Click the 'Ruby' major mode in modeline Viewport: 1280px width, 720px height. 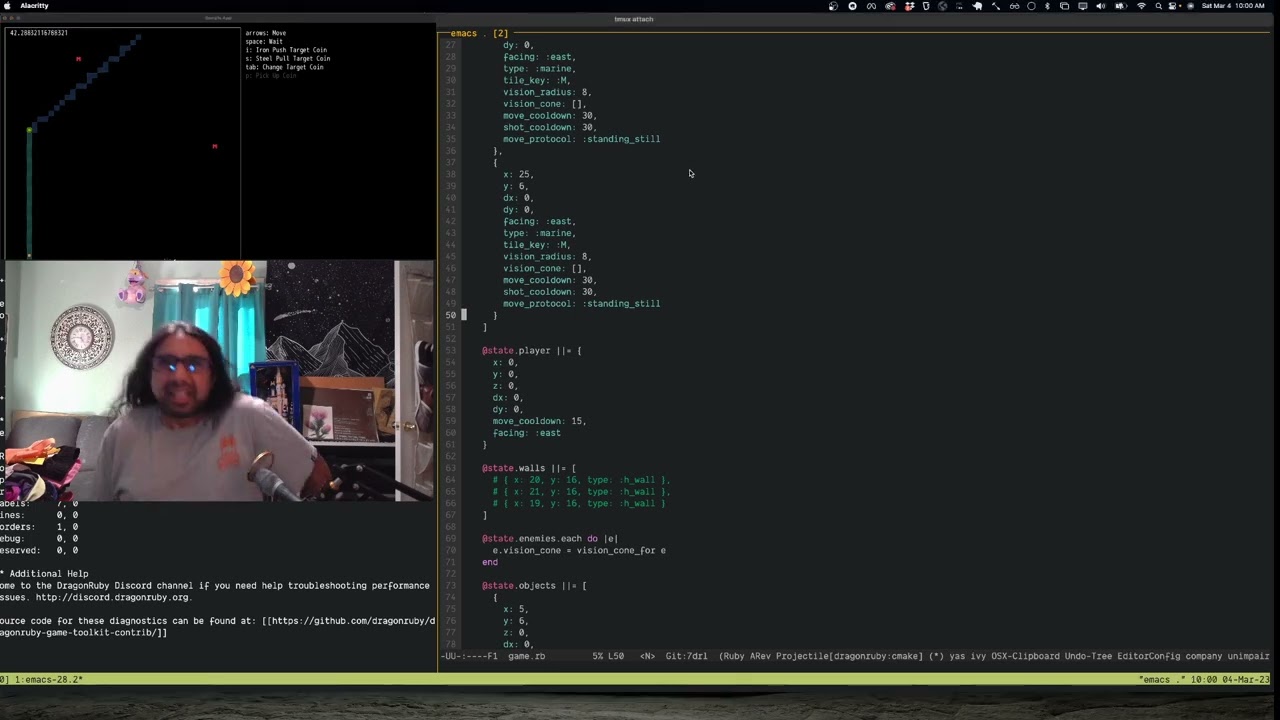734,656
